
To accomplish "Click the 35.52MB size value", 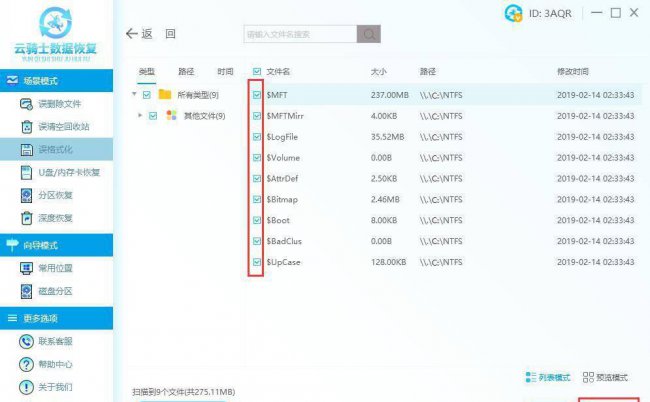I will click(388, 137).
